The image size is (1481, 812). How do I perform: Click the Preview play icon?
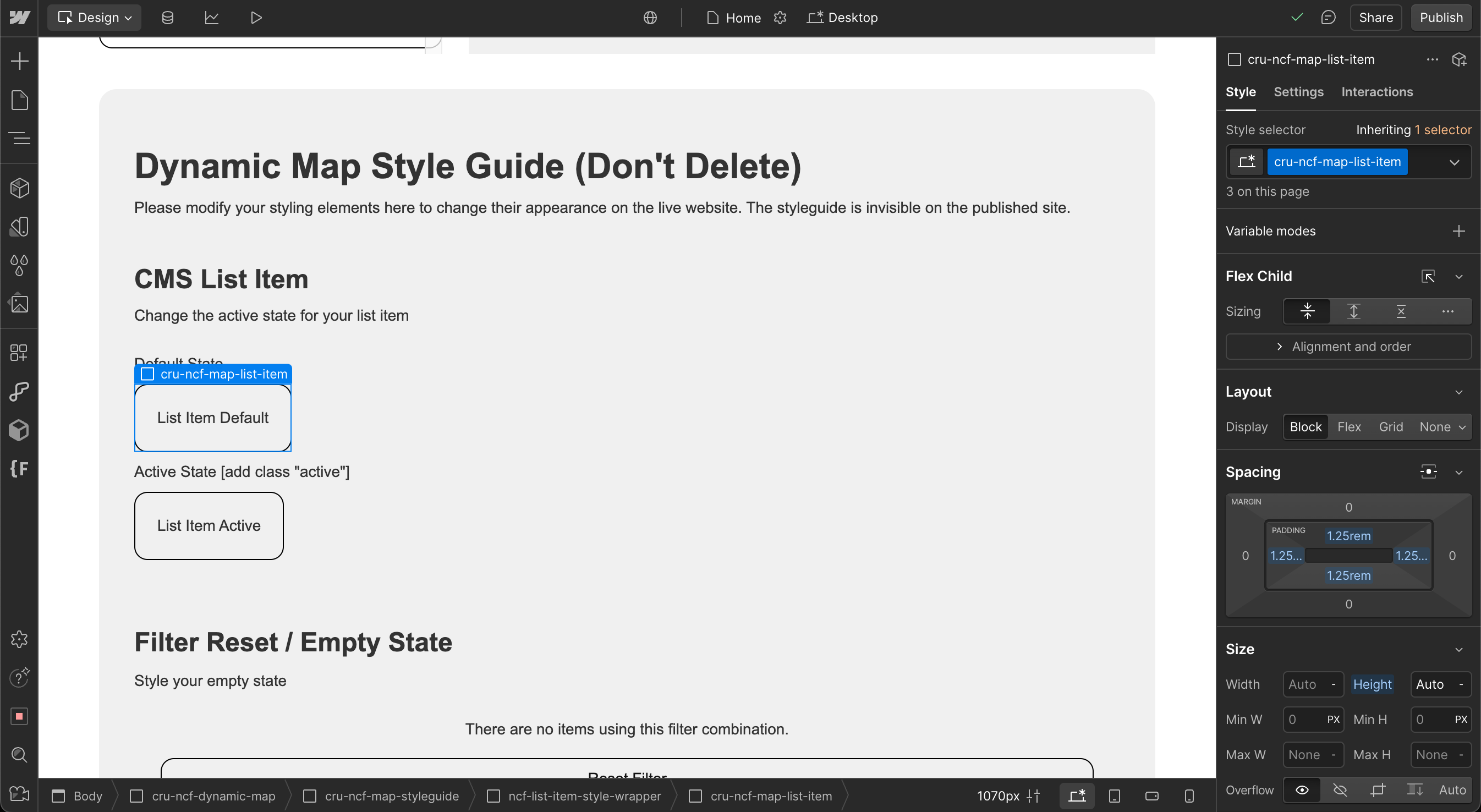(256, 18)
